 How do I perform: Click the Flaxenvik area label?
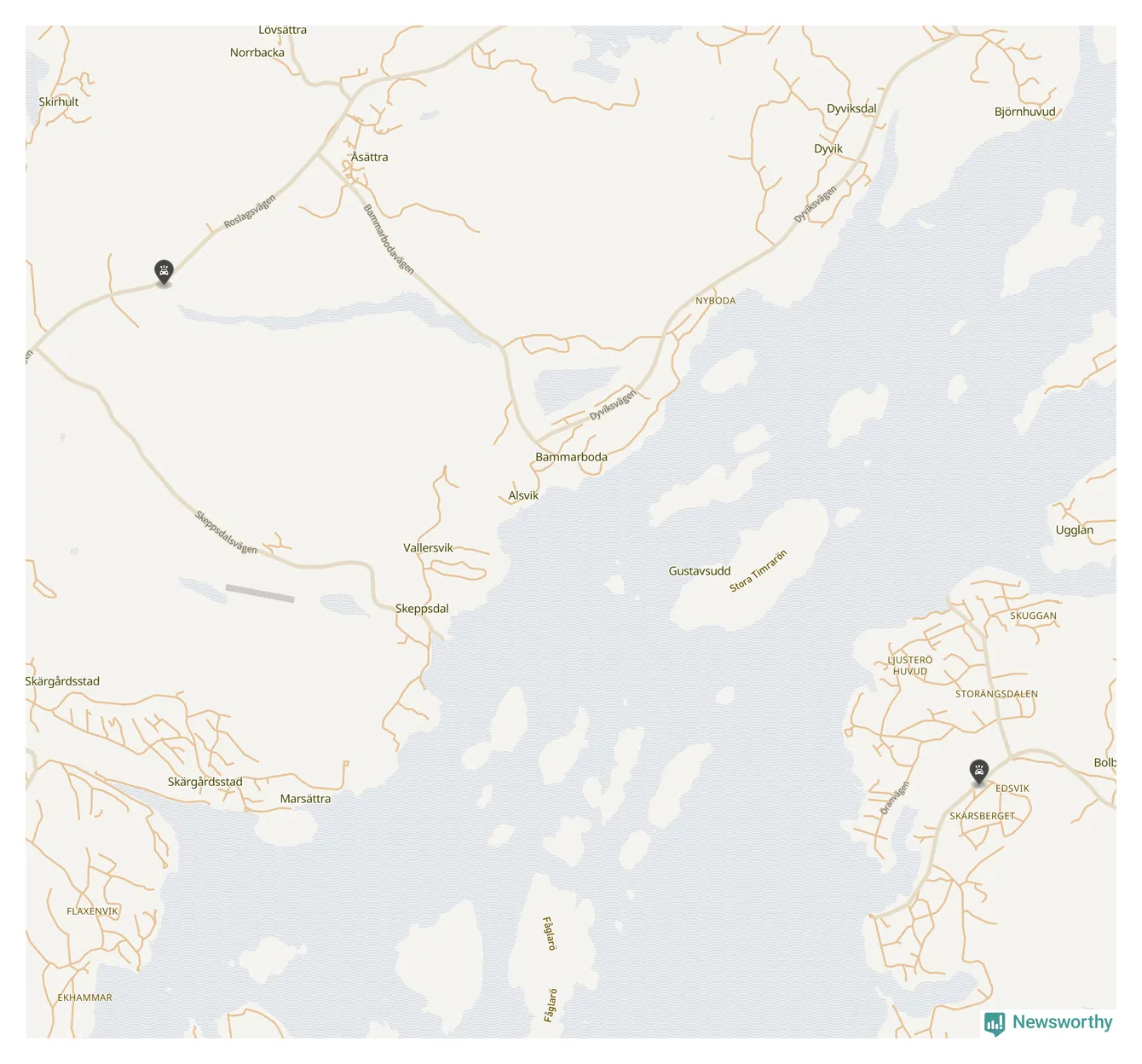[92, 911]
